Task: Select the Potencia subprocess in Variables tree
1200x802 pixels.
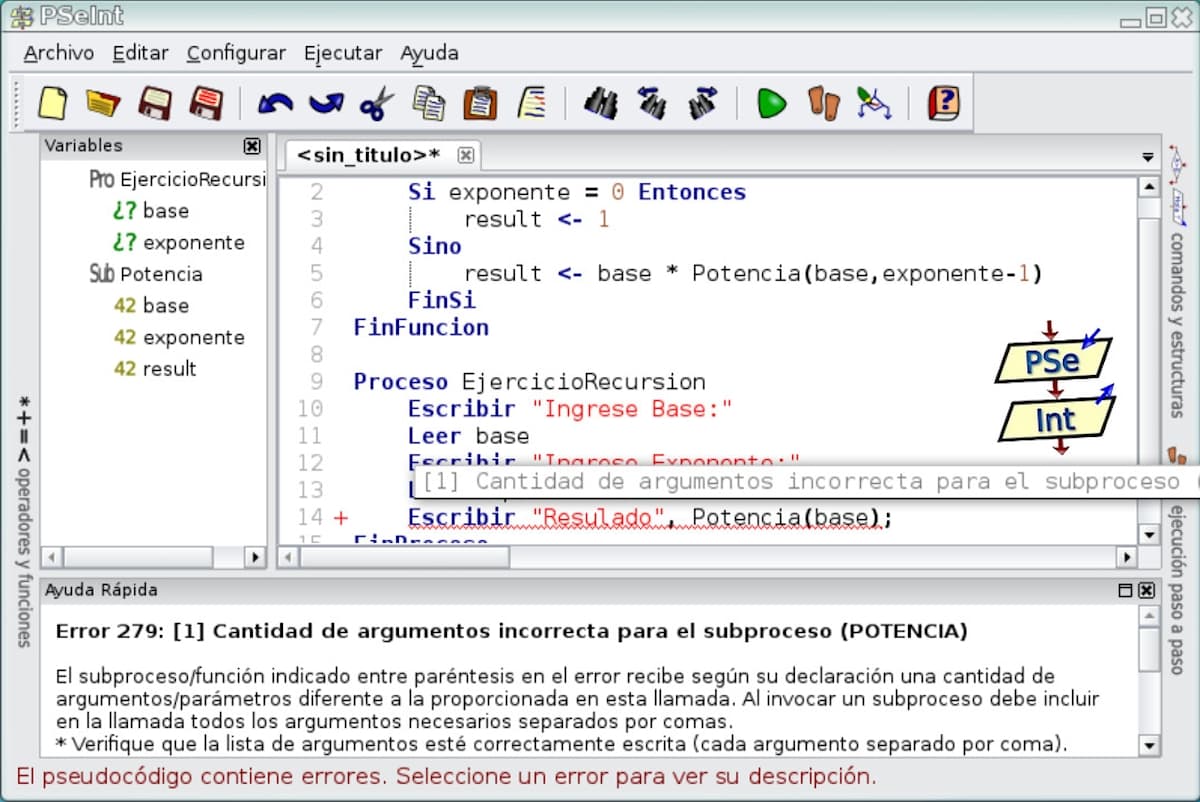Action: [x=160, y=274]
